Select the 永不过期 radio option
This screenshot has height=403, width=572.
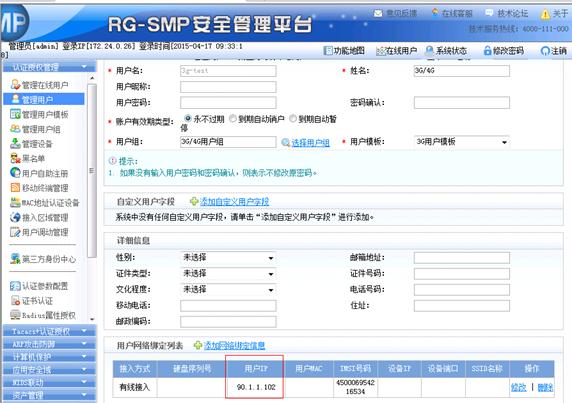tap(188, 119)
